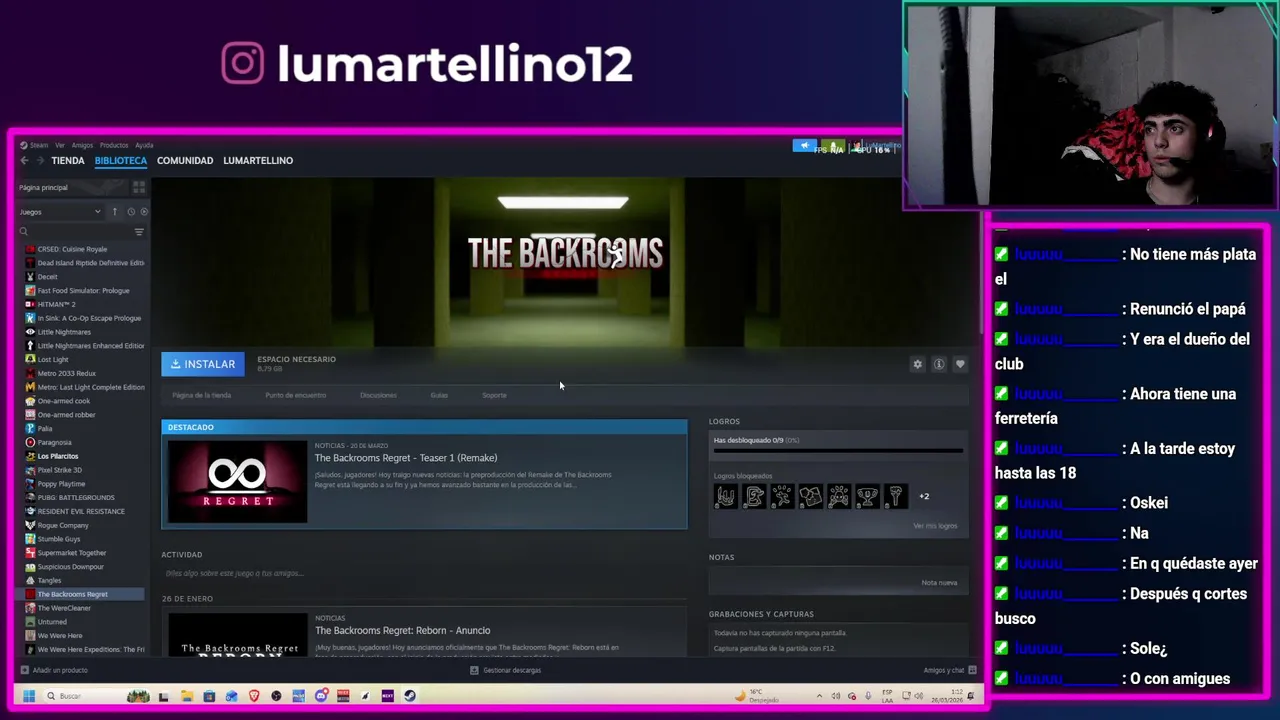1280x720 pixels.
Task: Open Página de la tienda link
Action: click(201, 395)
